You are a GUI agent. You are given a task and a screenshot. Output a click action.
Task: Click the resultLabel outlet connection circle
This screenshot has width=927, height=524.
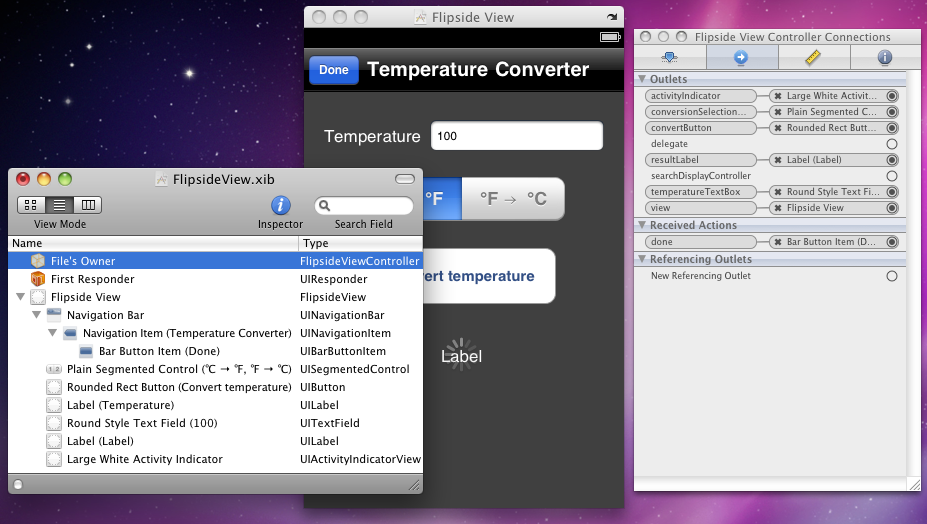[892, 160]
